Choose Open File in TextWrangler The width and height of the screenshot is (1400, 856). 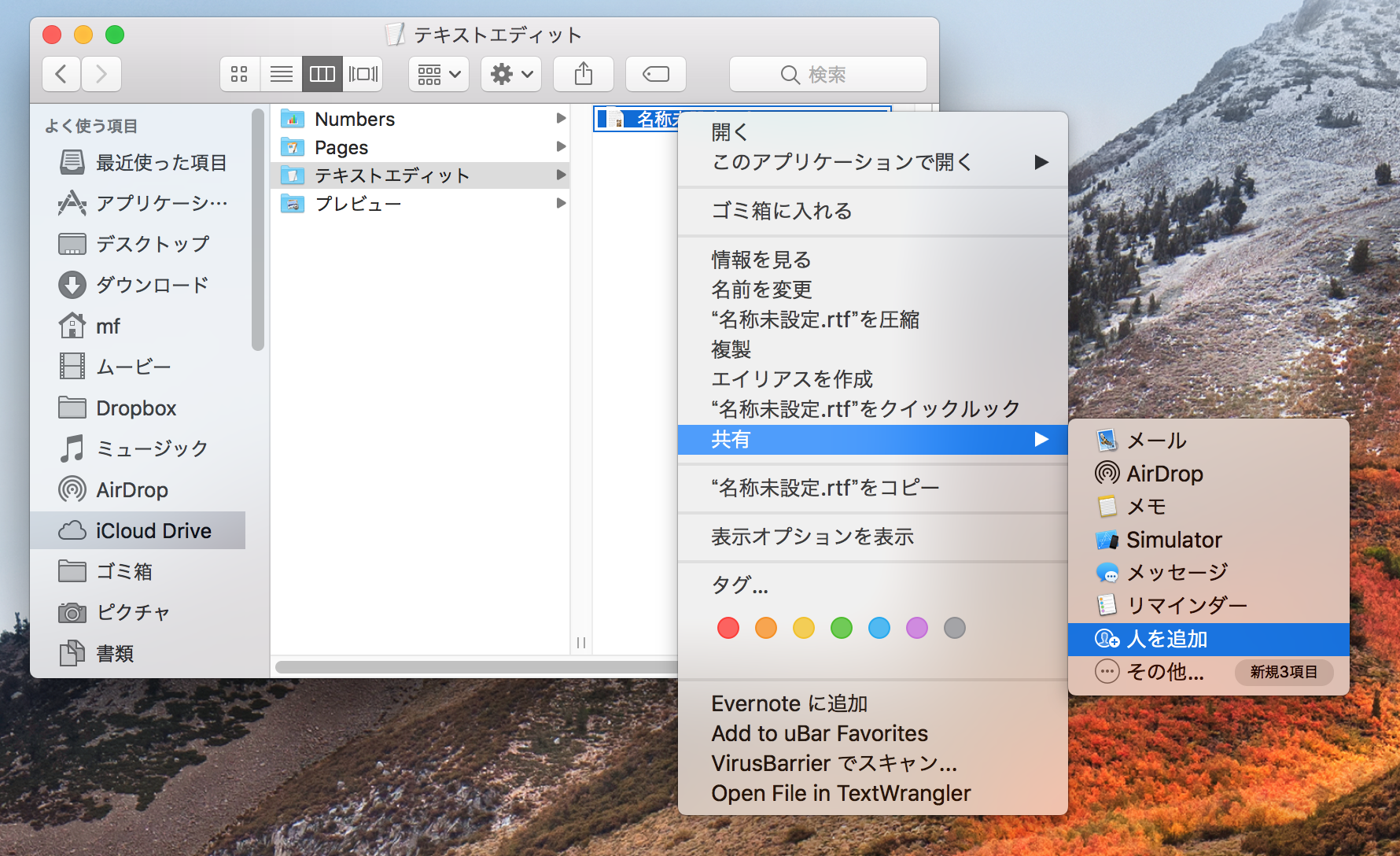[873, 793]
